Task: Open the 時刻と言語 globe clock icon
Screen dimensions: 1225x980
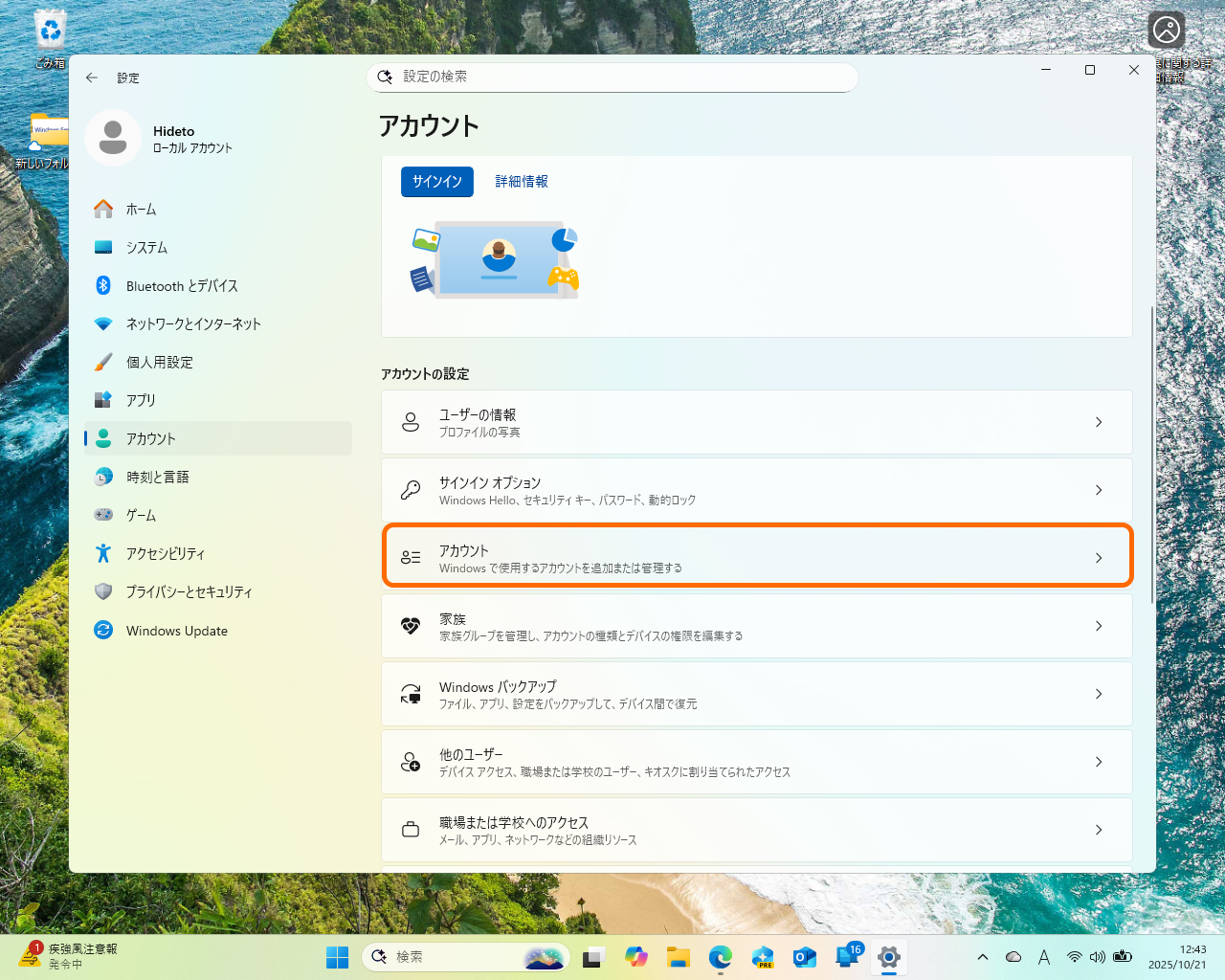Action: (x=103, y=477)
